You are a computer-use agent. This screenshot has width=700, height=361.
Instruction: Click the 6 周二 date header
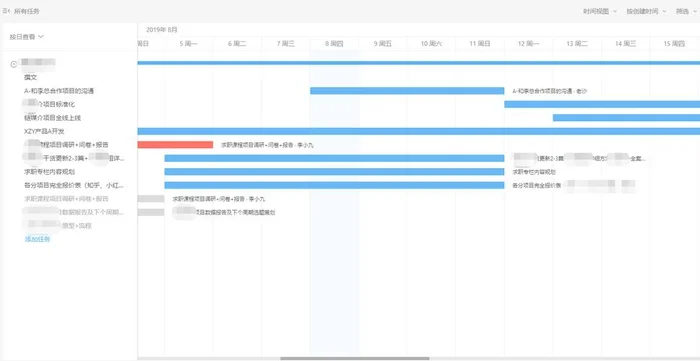click(x=237, y=44)
